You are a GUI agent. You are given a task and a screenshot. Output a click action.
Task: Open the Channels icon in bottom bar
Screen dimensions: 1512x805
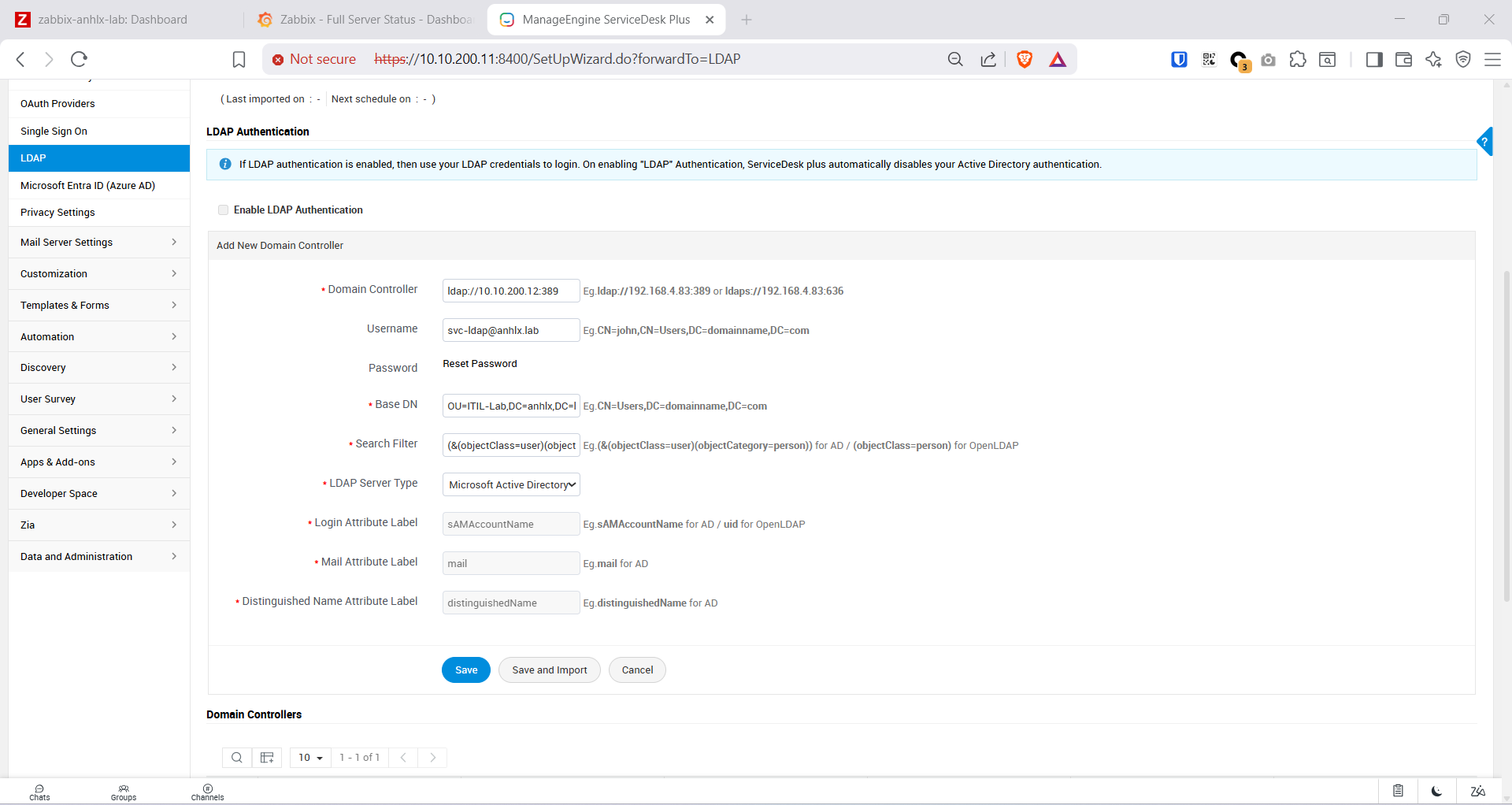207,792
